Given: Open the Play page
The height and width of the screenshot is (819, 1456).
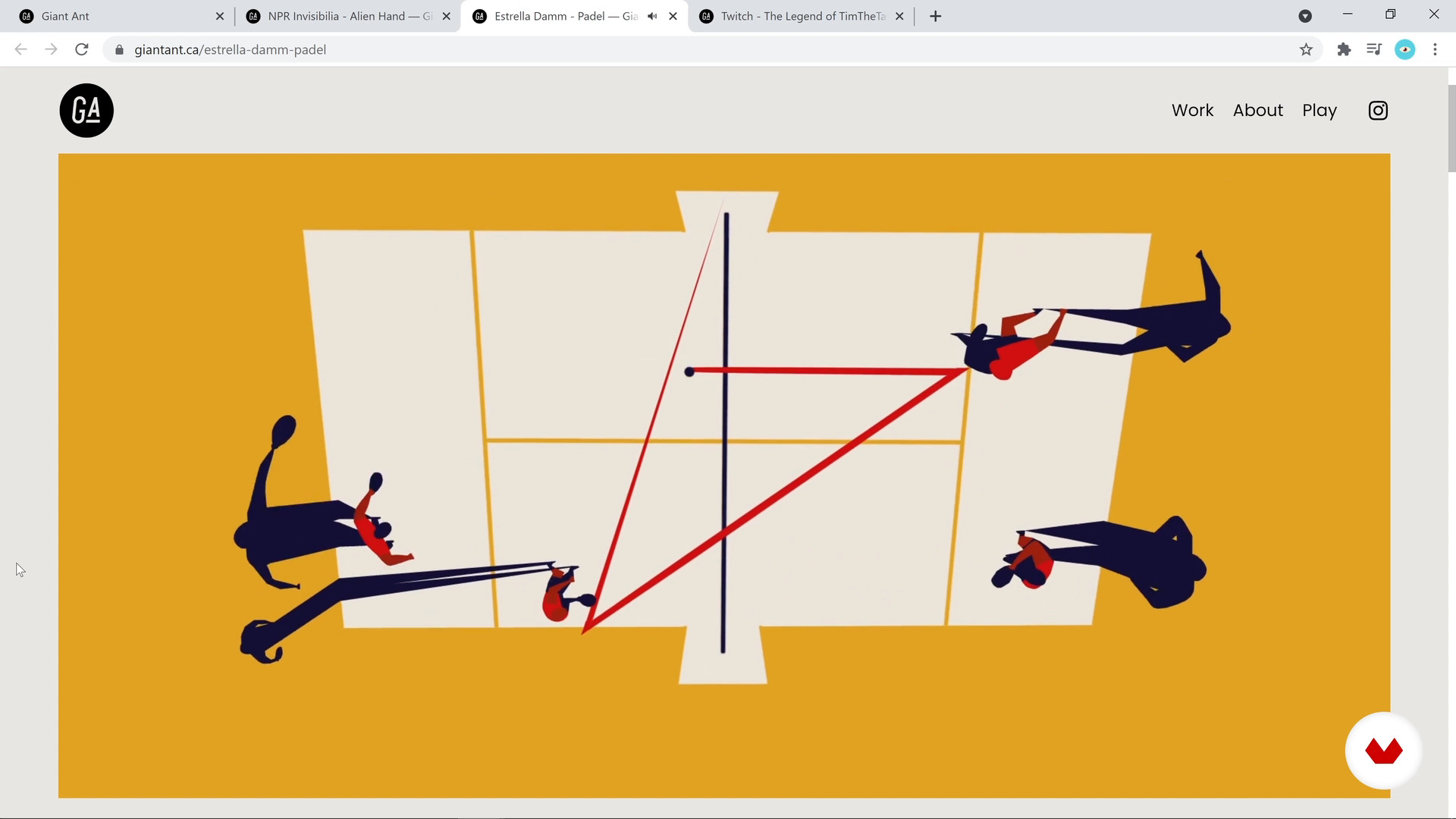Looking at the screenshot, I should coord(1319,111).
